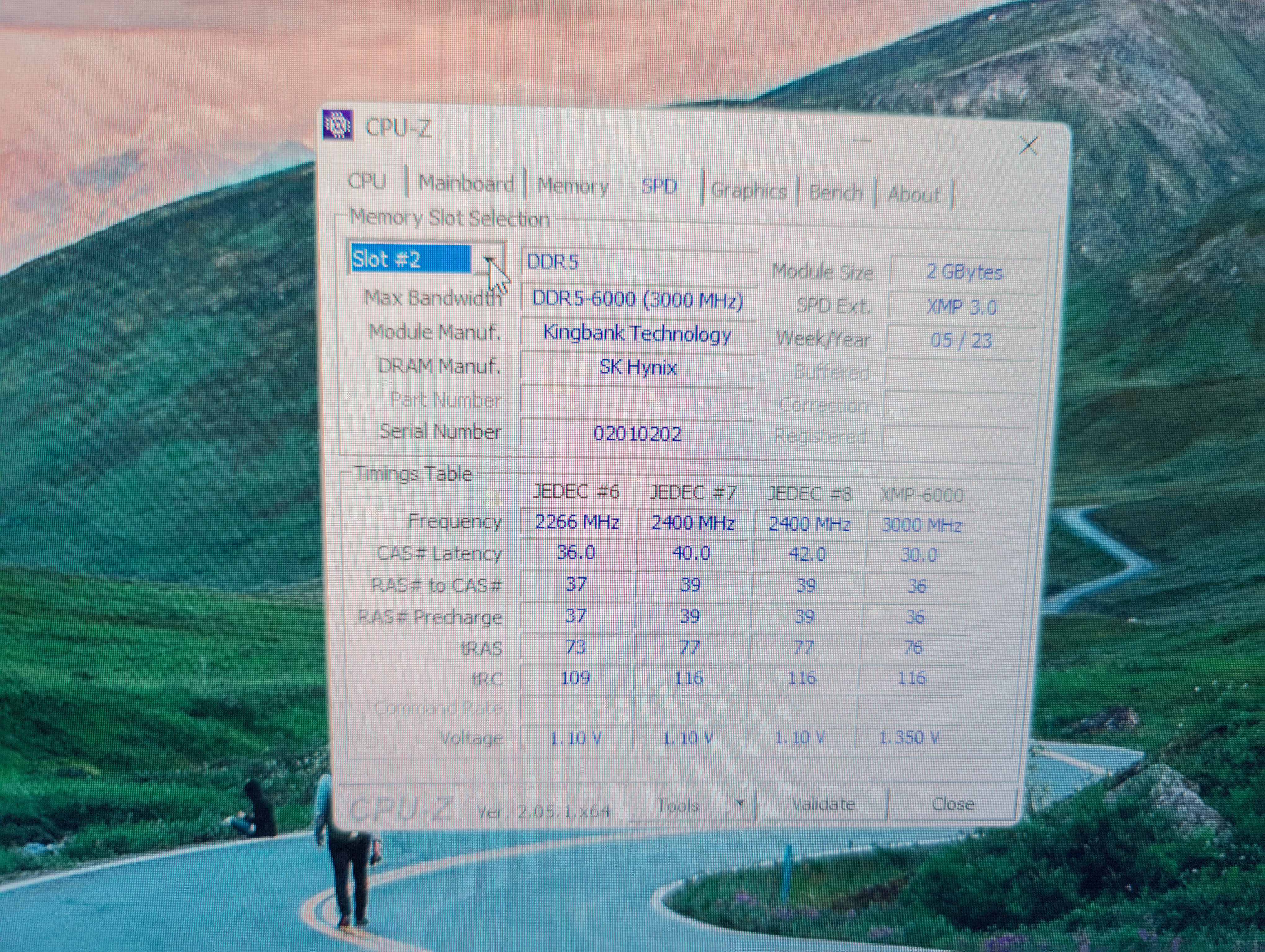The width and height of the screenshot is (1265, 952).
Task: Open the Bench tab
Action: tap(835, 193)
